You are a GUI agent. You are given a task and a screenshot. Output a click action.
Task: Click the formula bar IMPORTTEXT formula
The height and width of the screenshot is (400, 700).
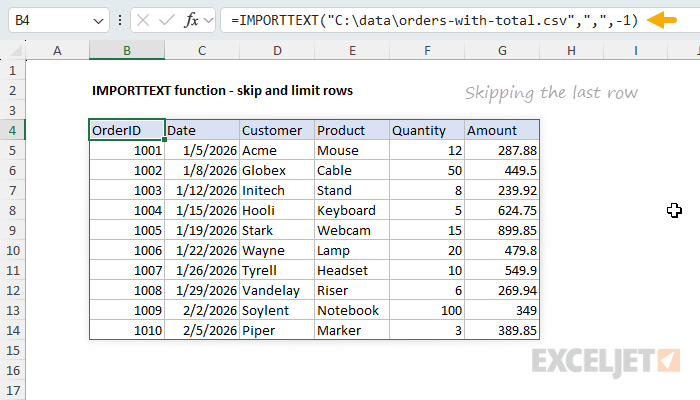tap(435, 21)
